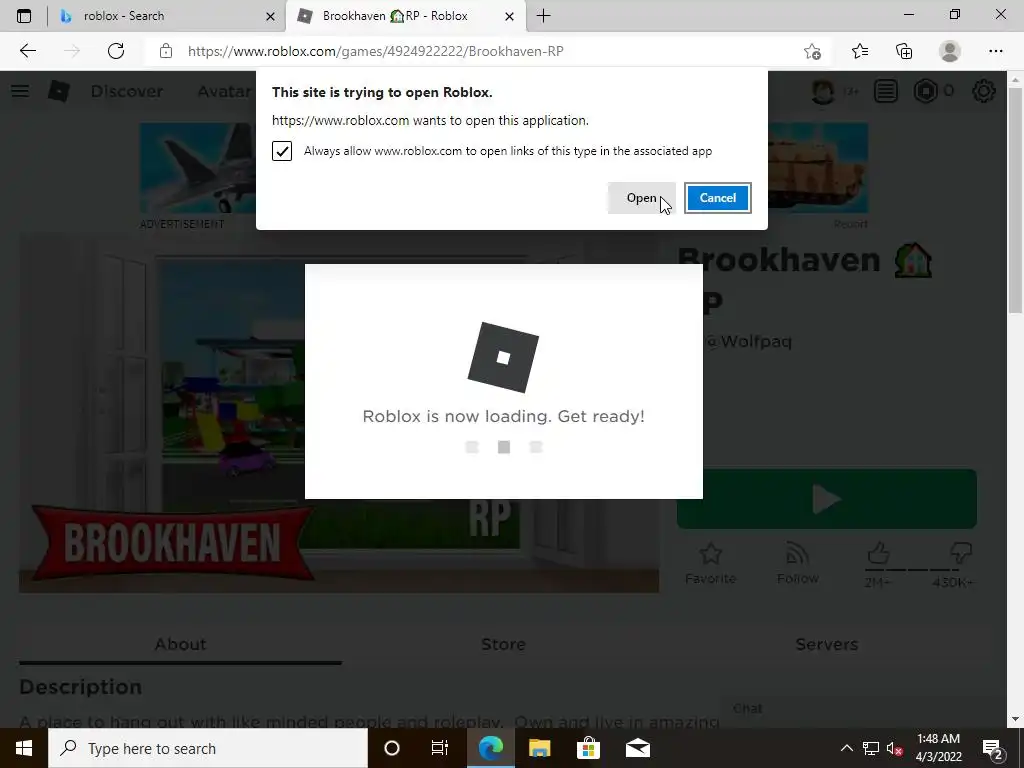Open the Roblox hamburger menu
1024x768 pixels.
(x=20, y=91)
